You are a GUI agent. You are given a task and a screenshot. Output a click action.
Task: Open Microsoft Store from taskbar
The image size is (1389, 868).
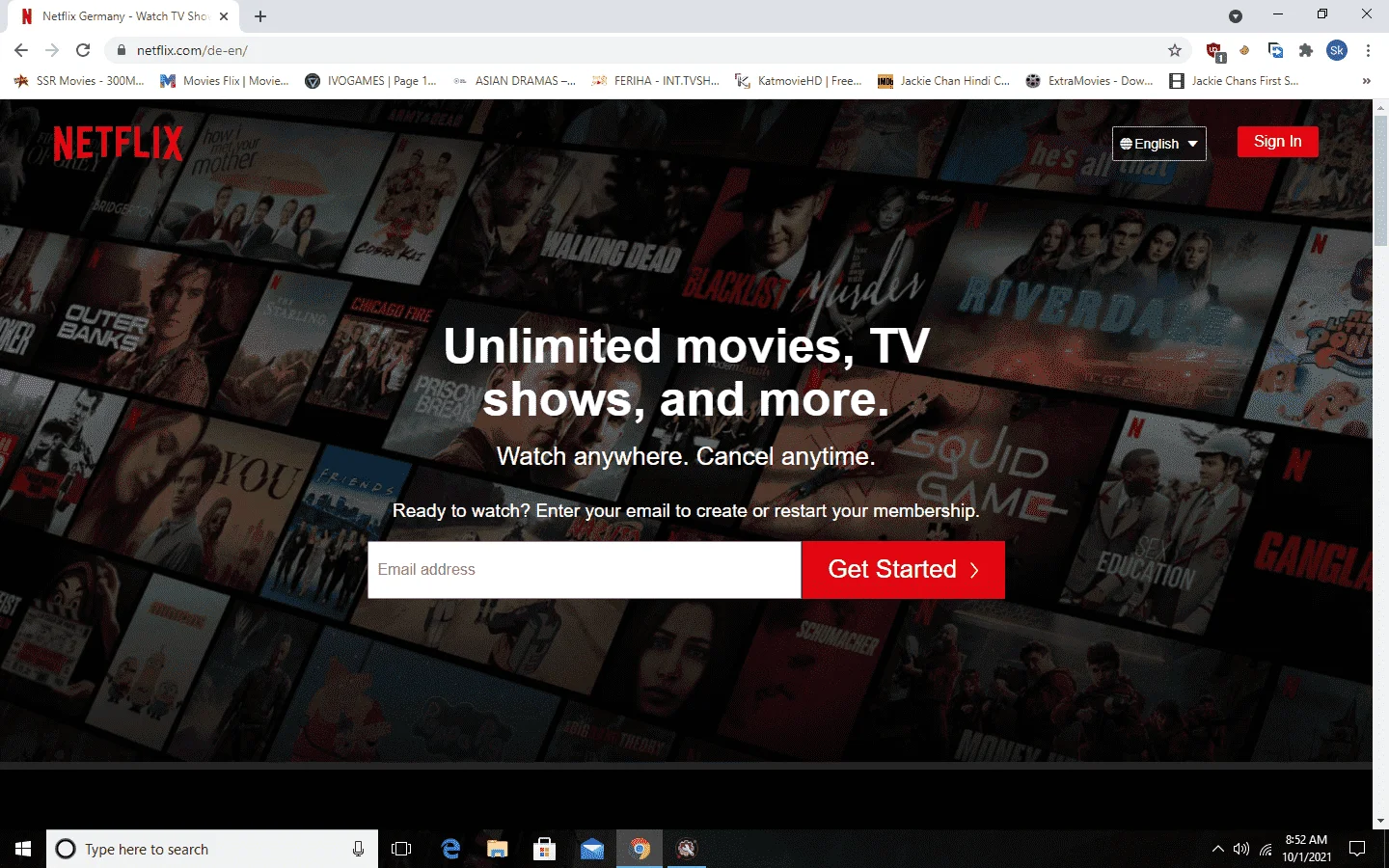pyautogui.click(x=544, y=849)
